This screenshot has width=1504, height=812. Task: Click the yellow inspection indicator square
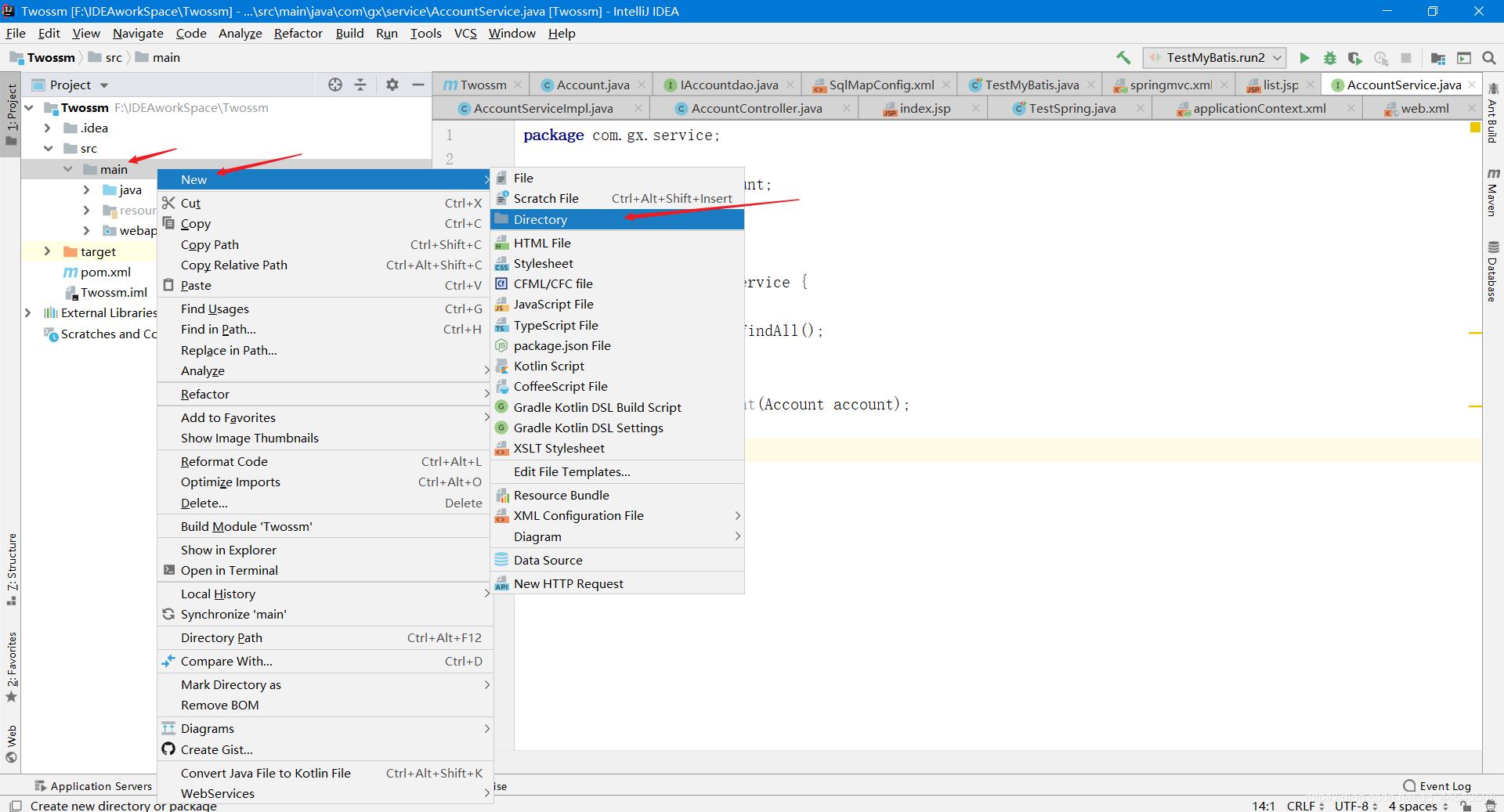(x=1475, y=128)
